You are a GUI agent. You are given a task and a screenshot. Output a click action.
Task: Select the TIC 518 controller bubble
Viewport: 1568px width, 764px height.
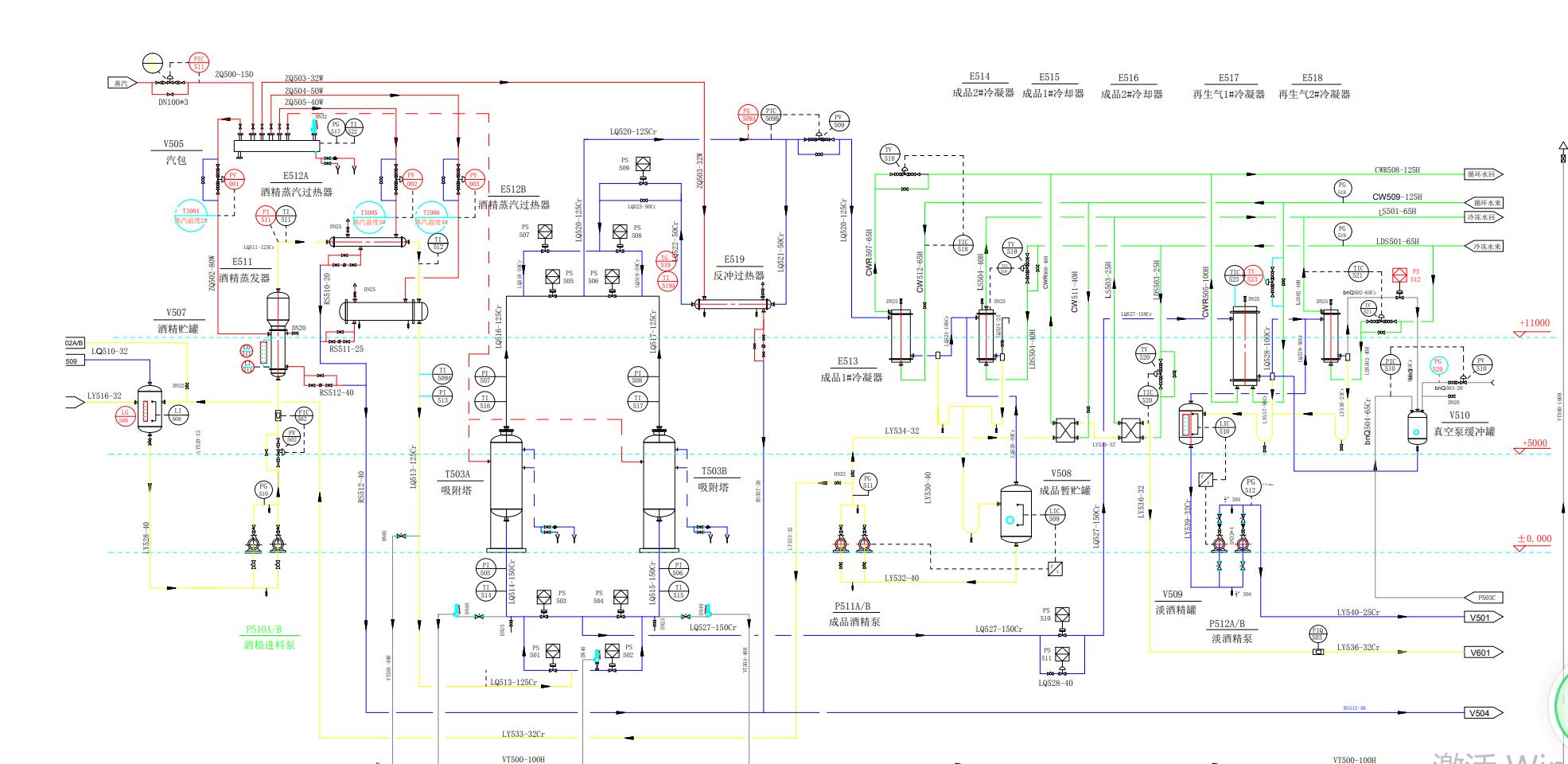(x=963, y=246)
